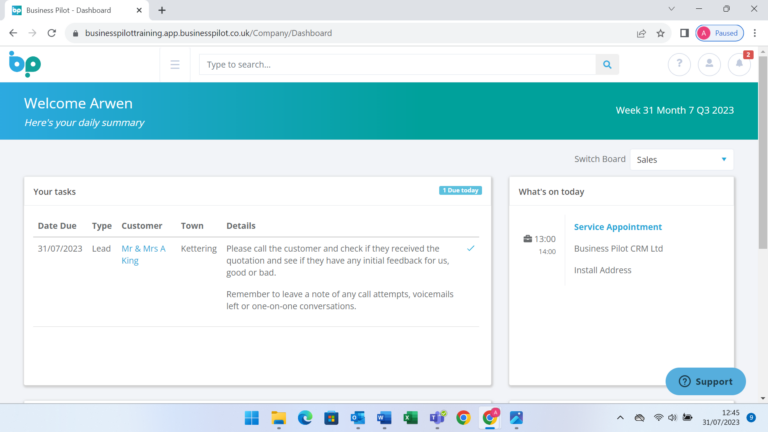Go back in browser
Image resolution: width=768 pixels, height=432 pixels.
click(x=13, y=33)
